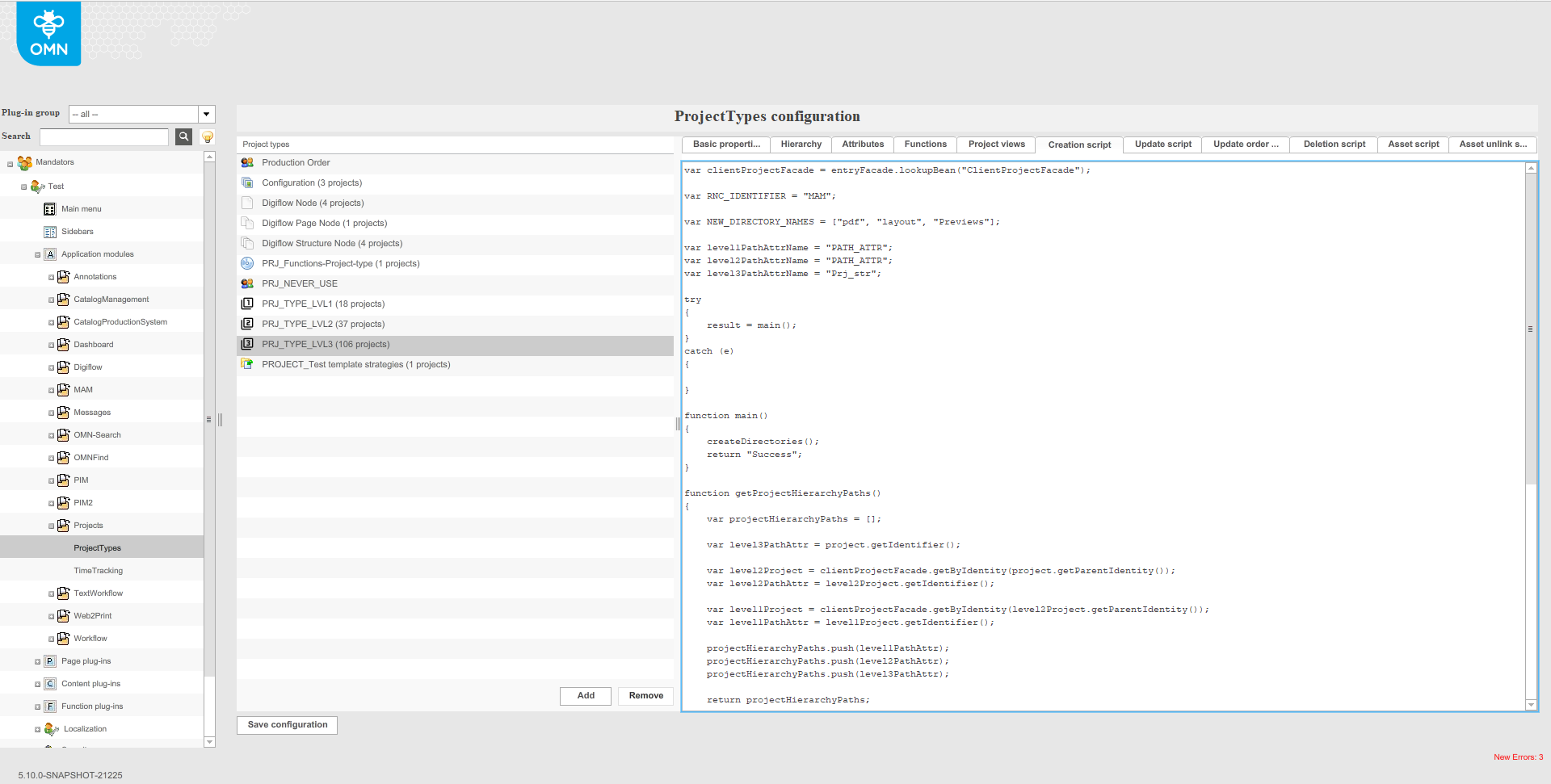Click the Configuration project type icon

coord(247,182)
